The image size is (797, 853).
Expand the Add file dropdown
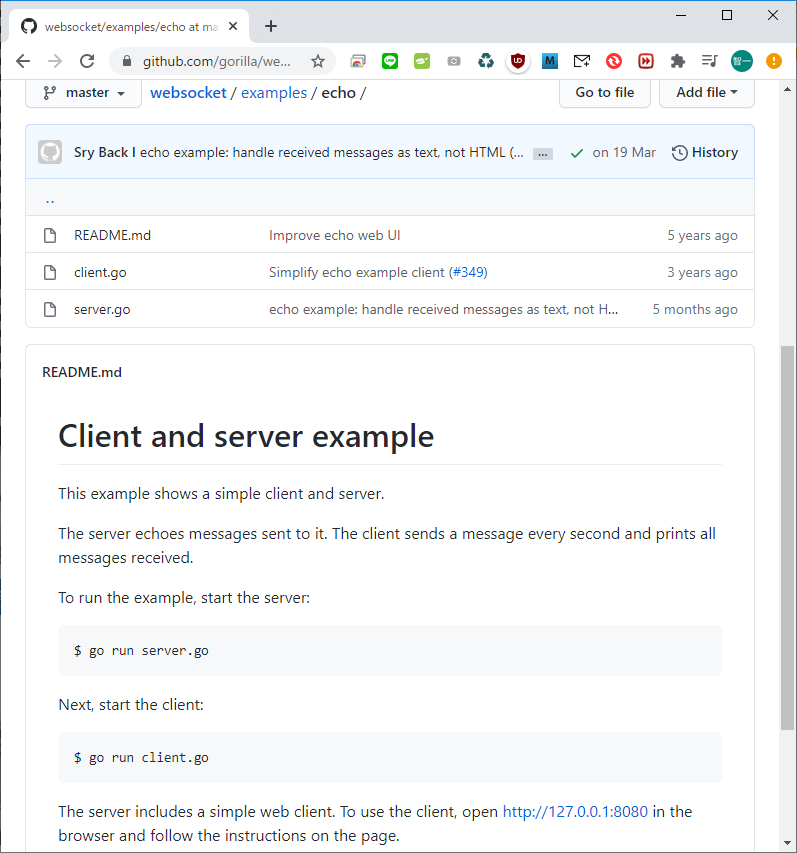click(x=706, y=92)
